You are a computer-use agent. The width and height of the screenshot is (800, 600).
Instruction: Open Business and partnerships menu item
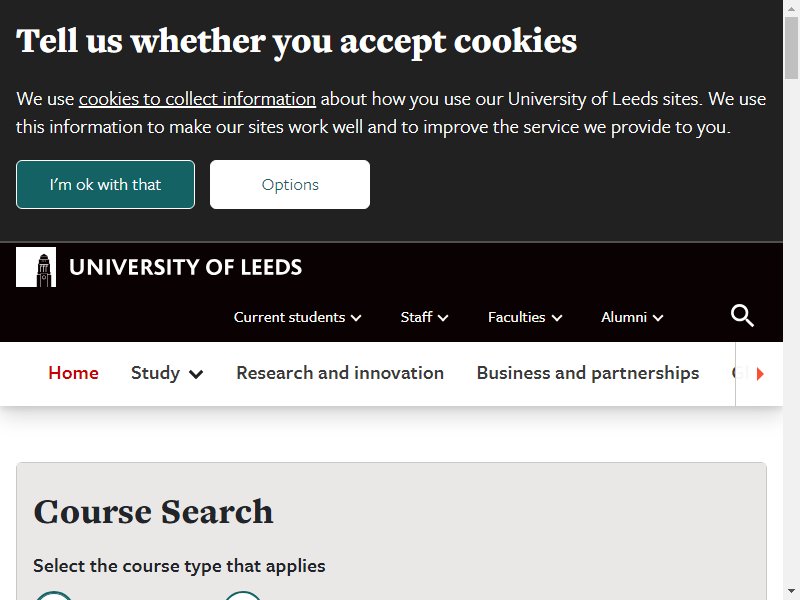[x=588, y=373]
